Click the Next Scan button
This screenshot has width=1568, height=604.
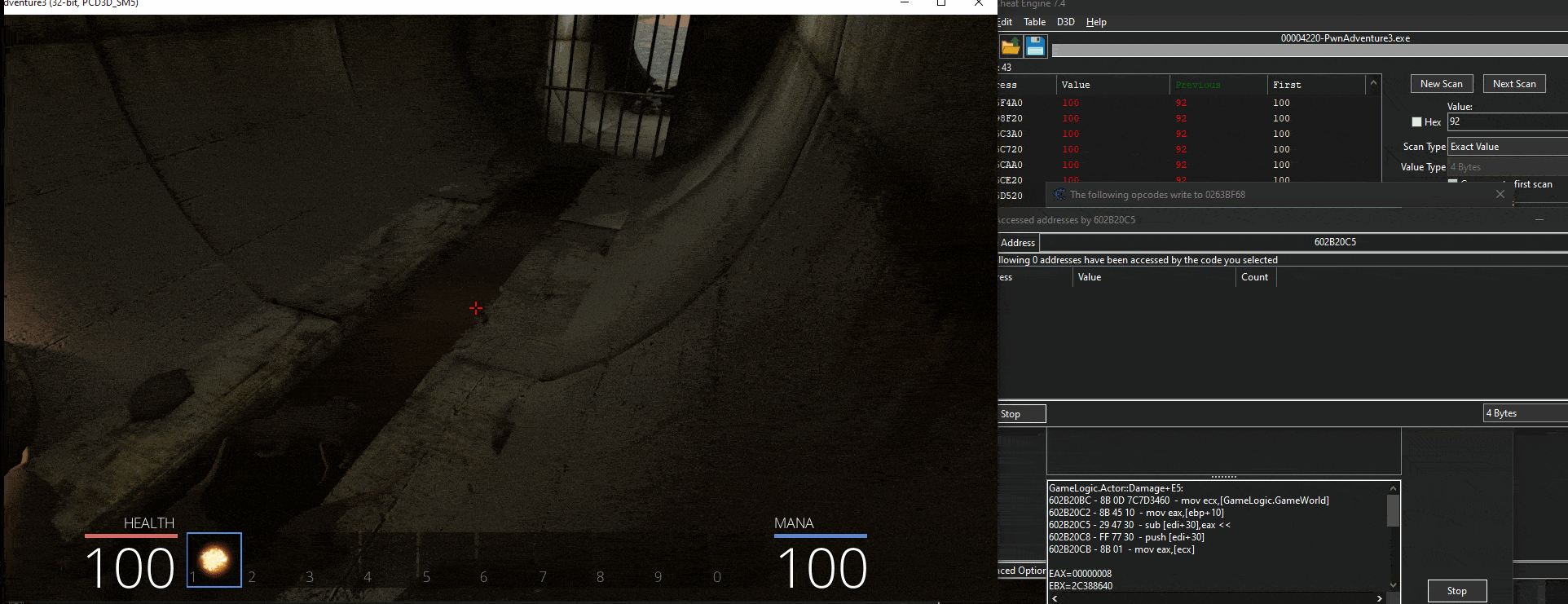click(1514, 84)
